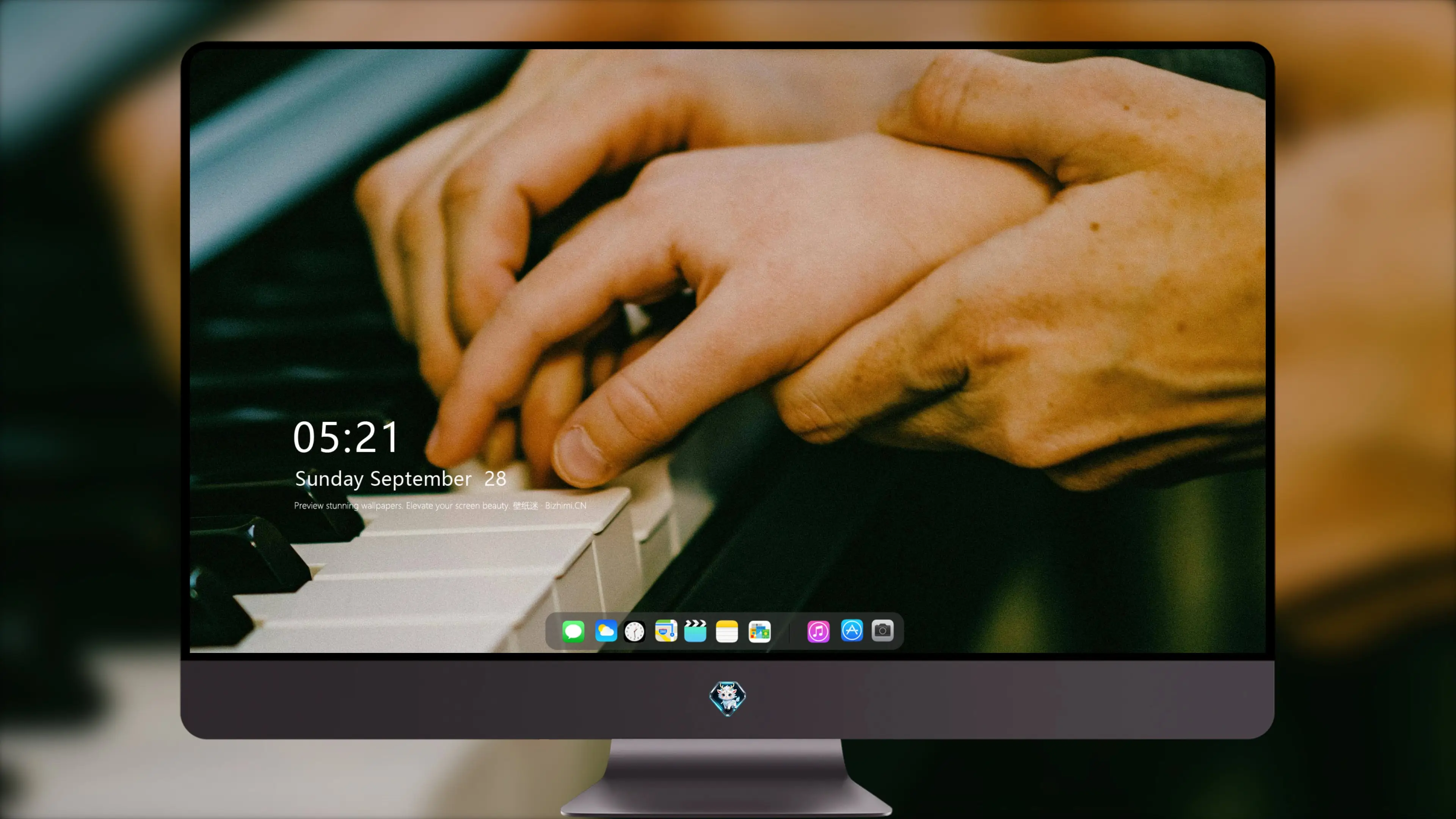The width and height of the screenshot is (1456, 819).
Task: Launch the Camera app from the dock
Action: [882, 631]
